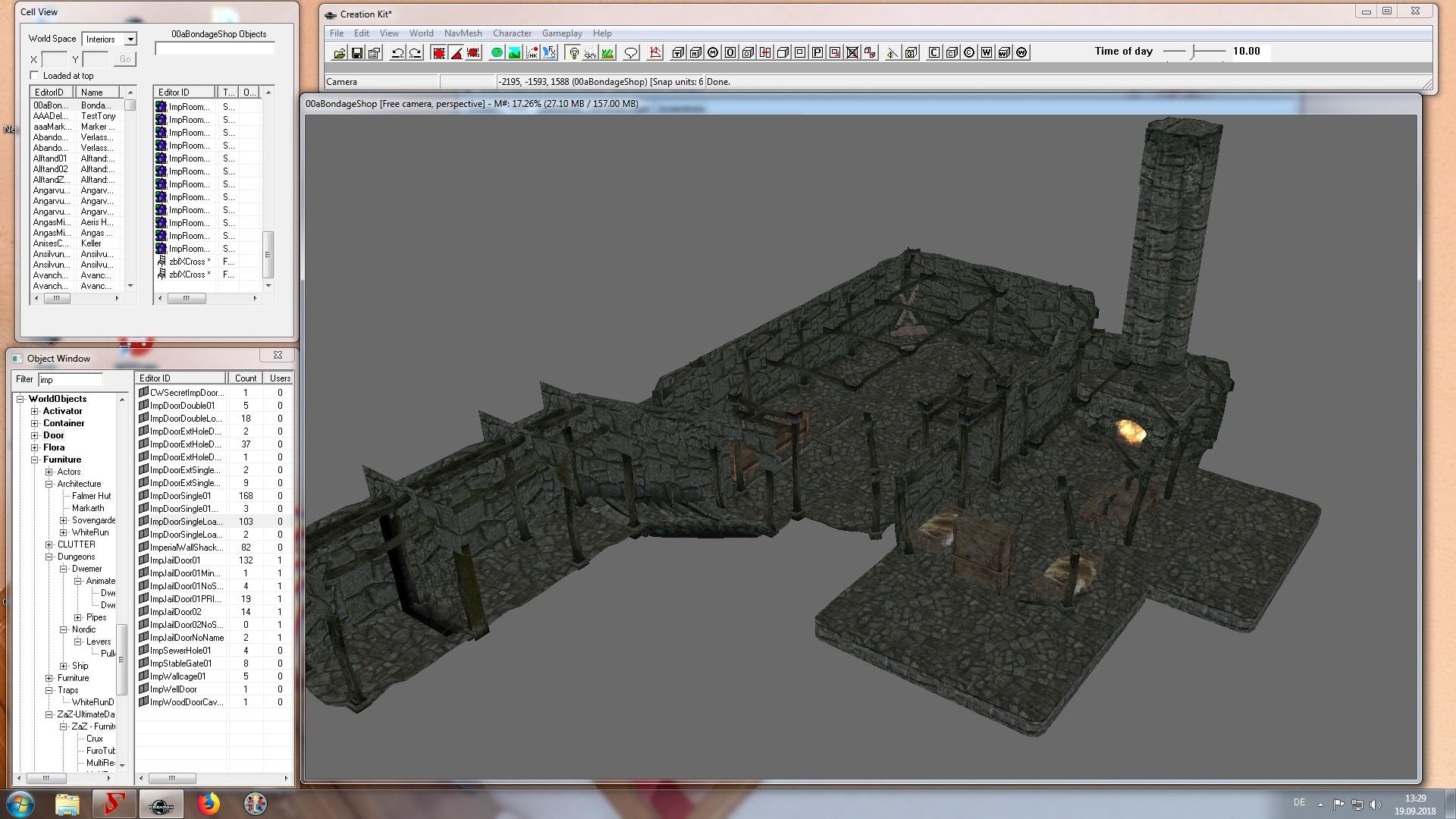Click the circled C toolbar icon
The image size is (1456, 819).
point(969,52)
